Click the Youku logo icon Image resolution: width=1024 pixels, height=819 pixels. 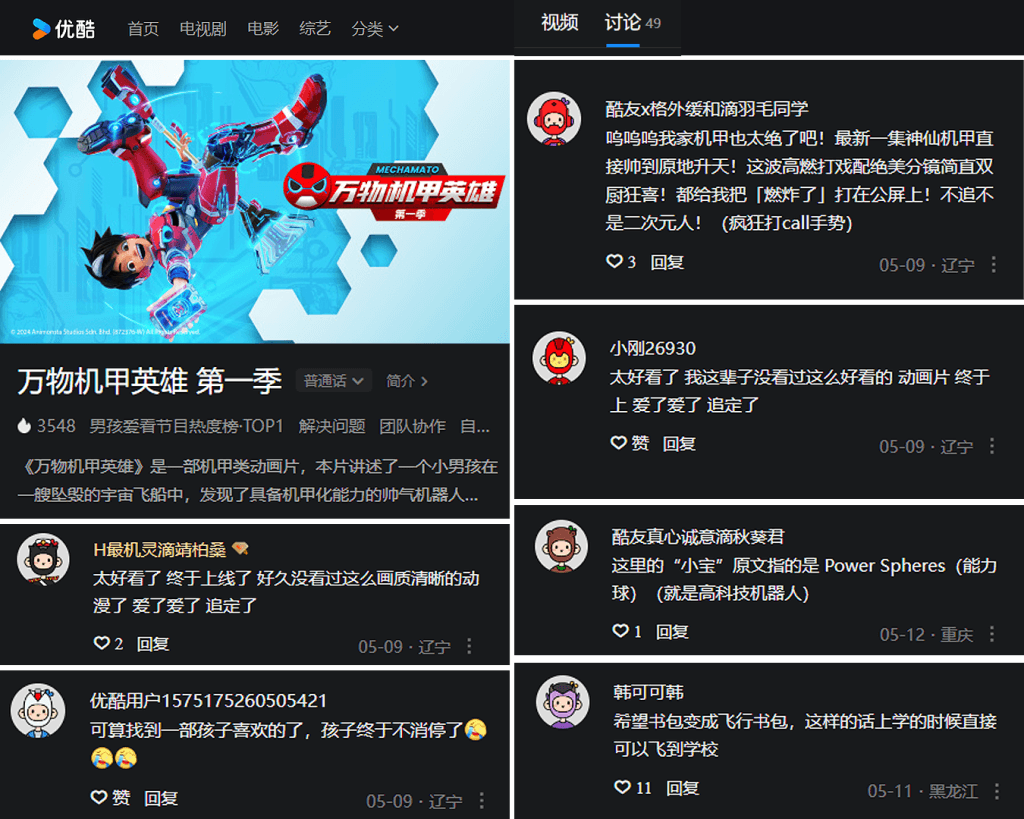[41, 29]
